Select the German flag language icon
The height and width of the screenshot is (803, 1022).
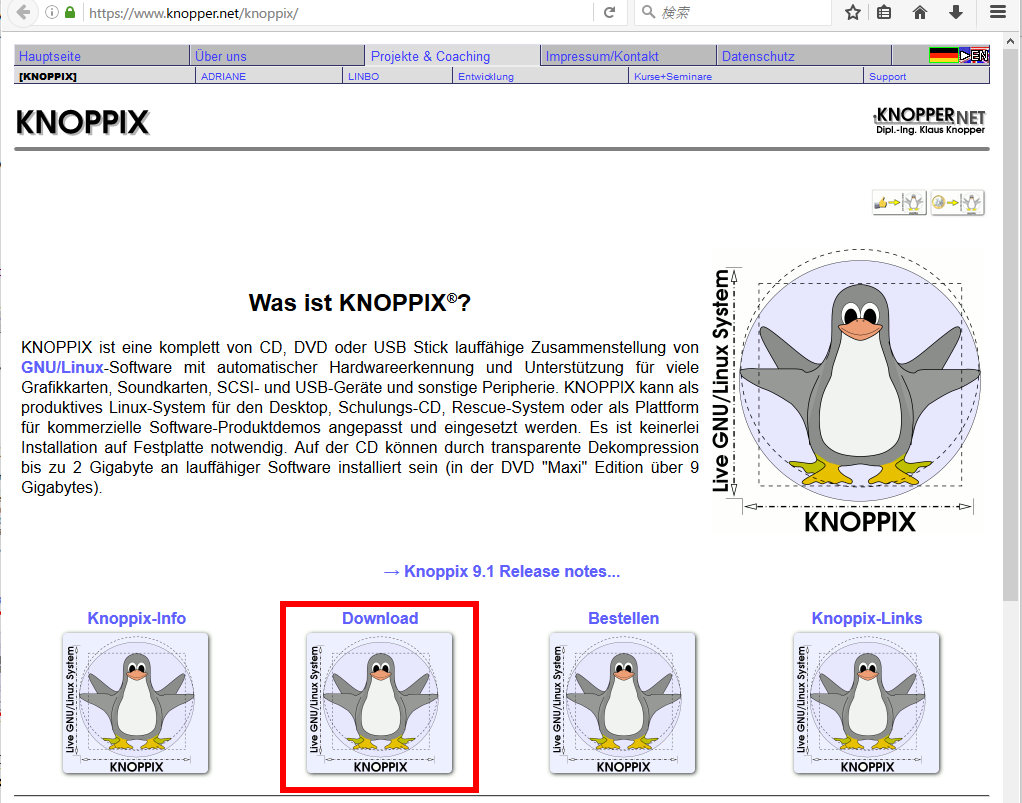coord(943,55)
